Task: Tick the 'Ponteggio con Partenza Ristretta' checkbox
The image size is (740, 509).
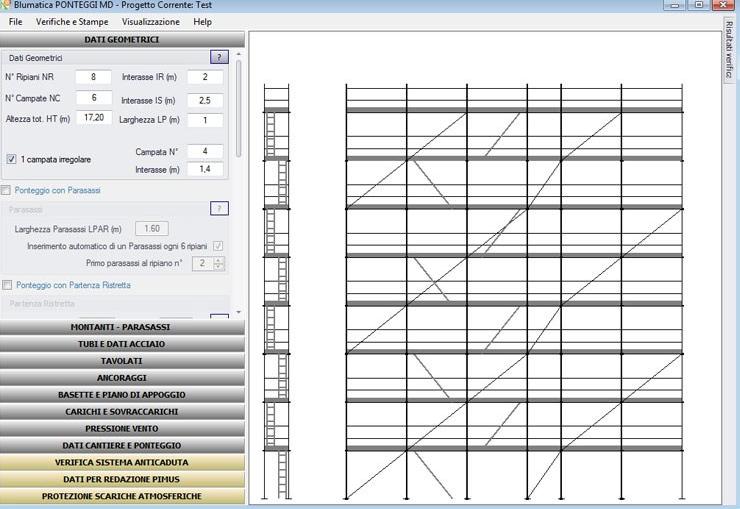Action: pos(7,285)
